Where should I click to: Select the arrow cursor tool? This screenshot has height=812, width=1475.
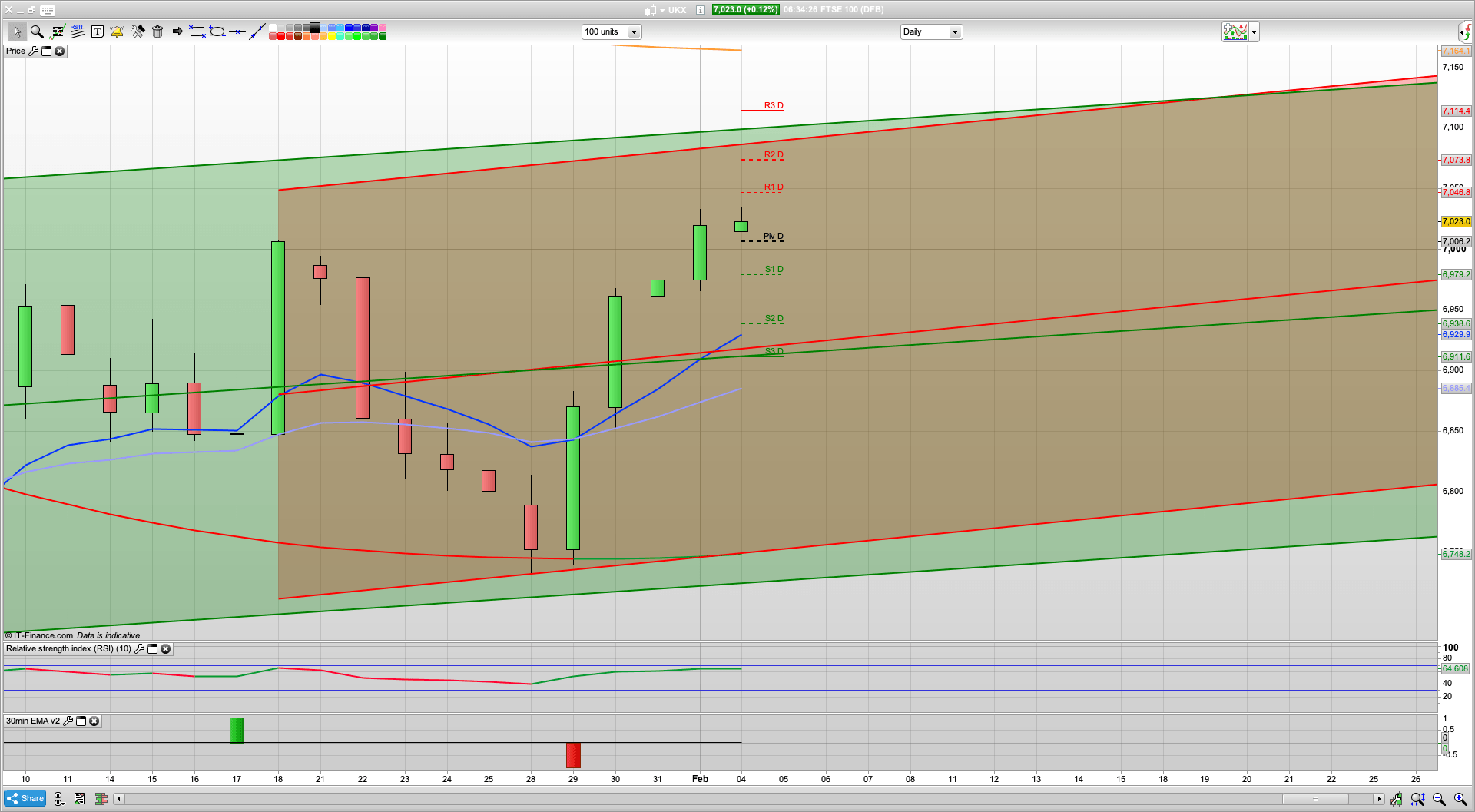click(x=16, y=31)
